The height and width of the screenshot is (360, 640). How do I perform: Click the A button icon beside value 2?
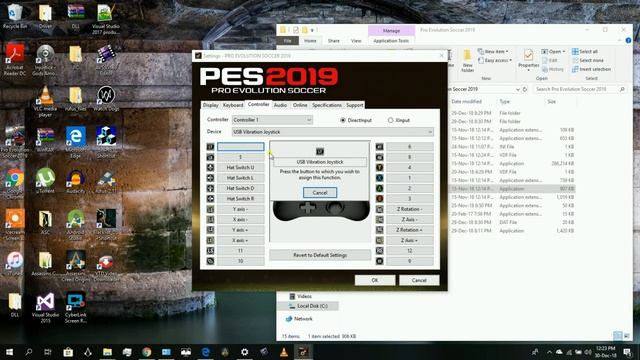[380, 188]
